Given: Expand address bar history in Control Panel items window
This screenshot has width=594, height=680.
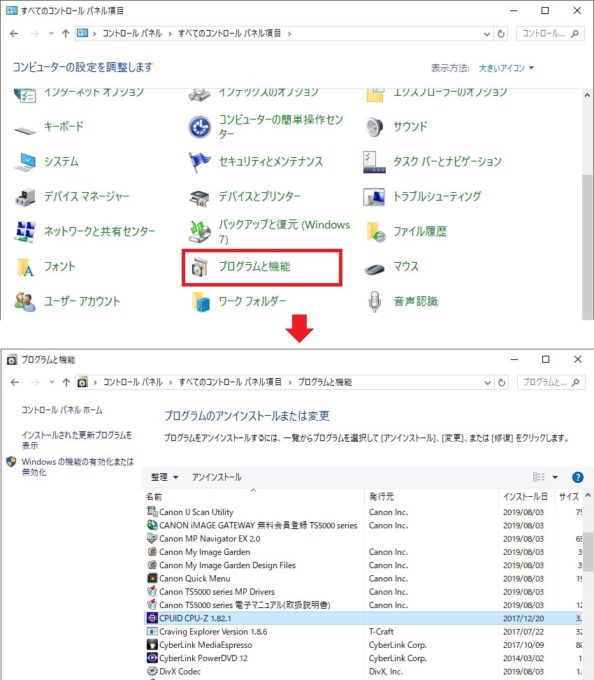Looking at the screenshot, I should click(487, 34).
